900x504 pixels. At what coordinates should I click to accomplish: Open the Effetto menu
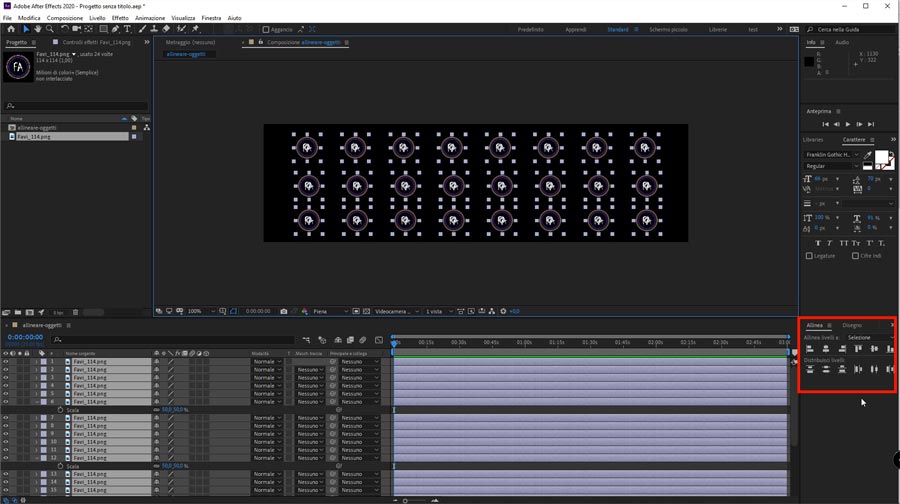point(120,18)
